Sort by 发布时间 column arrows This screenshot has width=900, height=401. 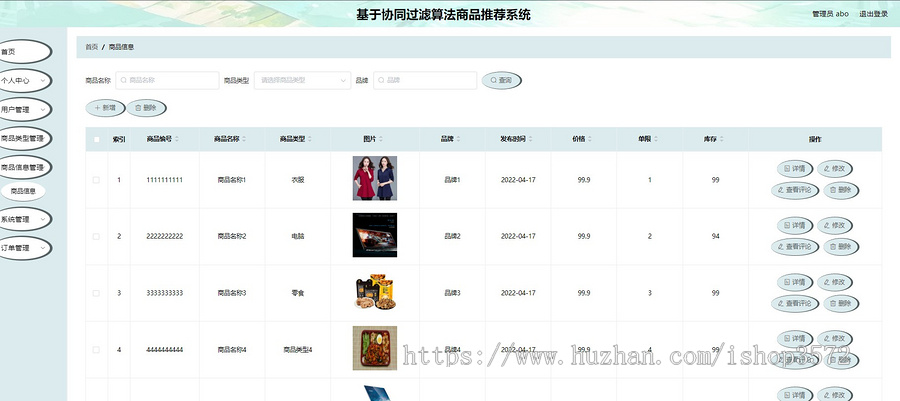coord(530,139)
